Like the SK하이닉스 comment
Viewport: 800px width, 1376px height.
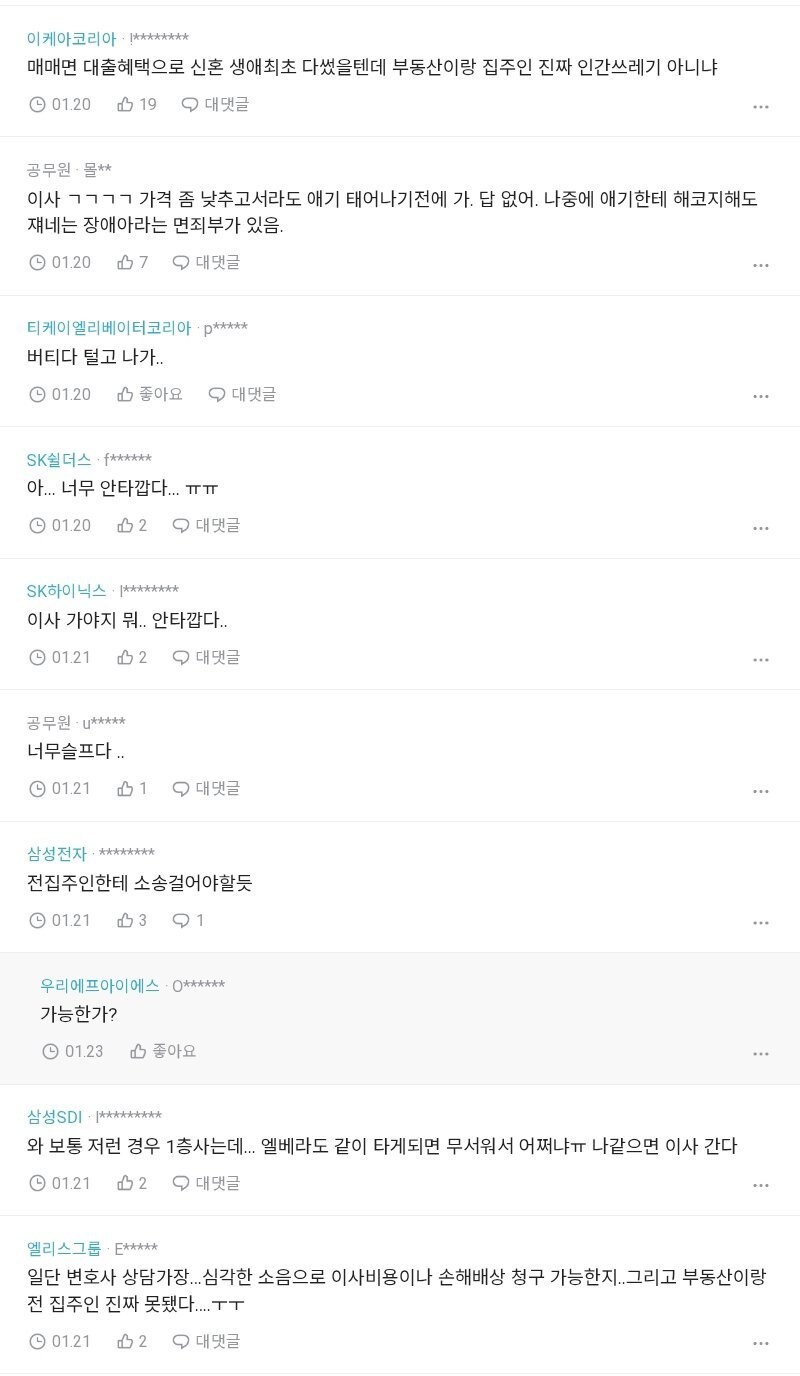(x=126, y=657)
